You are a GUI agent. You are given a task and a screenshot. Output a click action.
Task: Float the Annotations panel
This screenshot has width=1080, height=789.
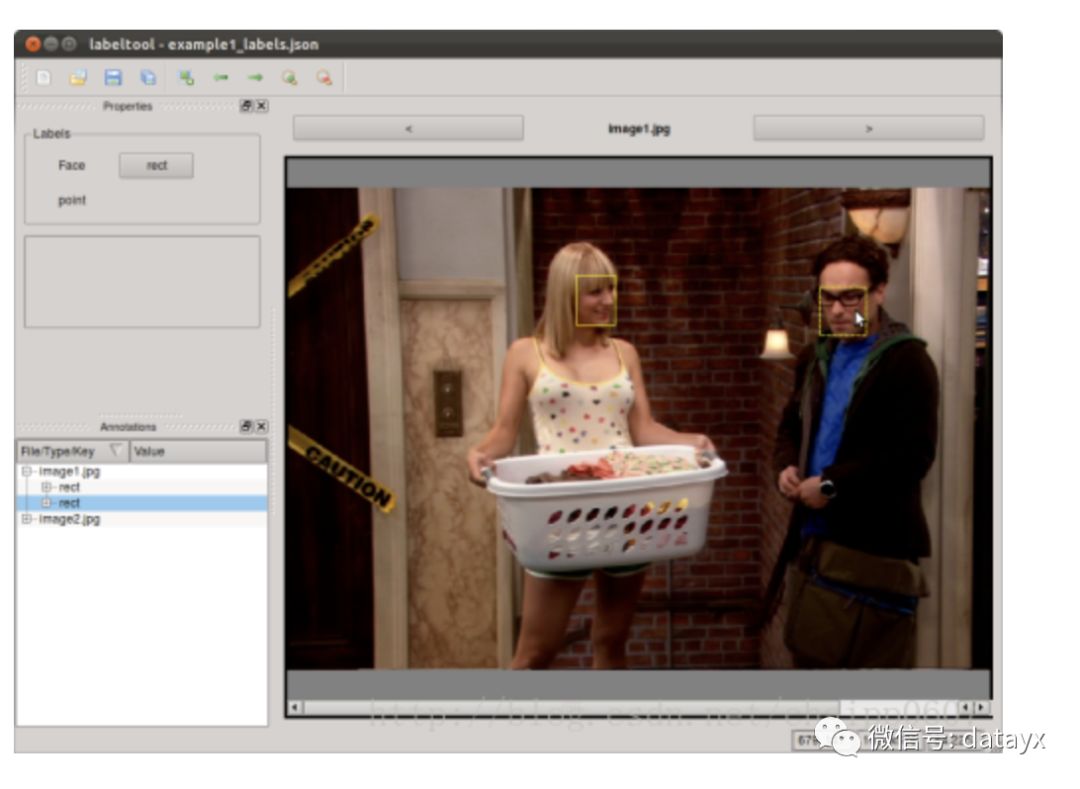pos(246,427)
